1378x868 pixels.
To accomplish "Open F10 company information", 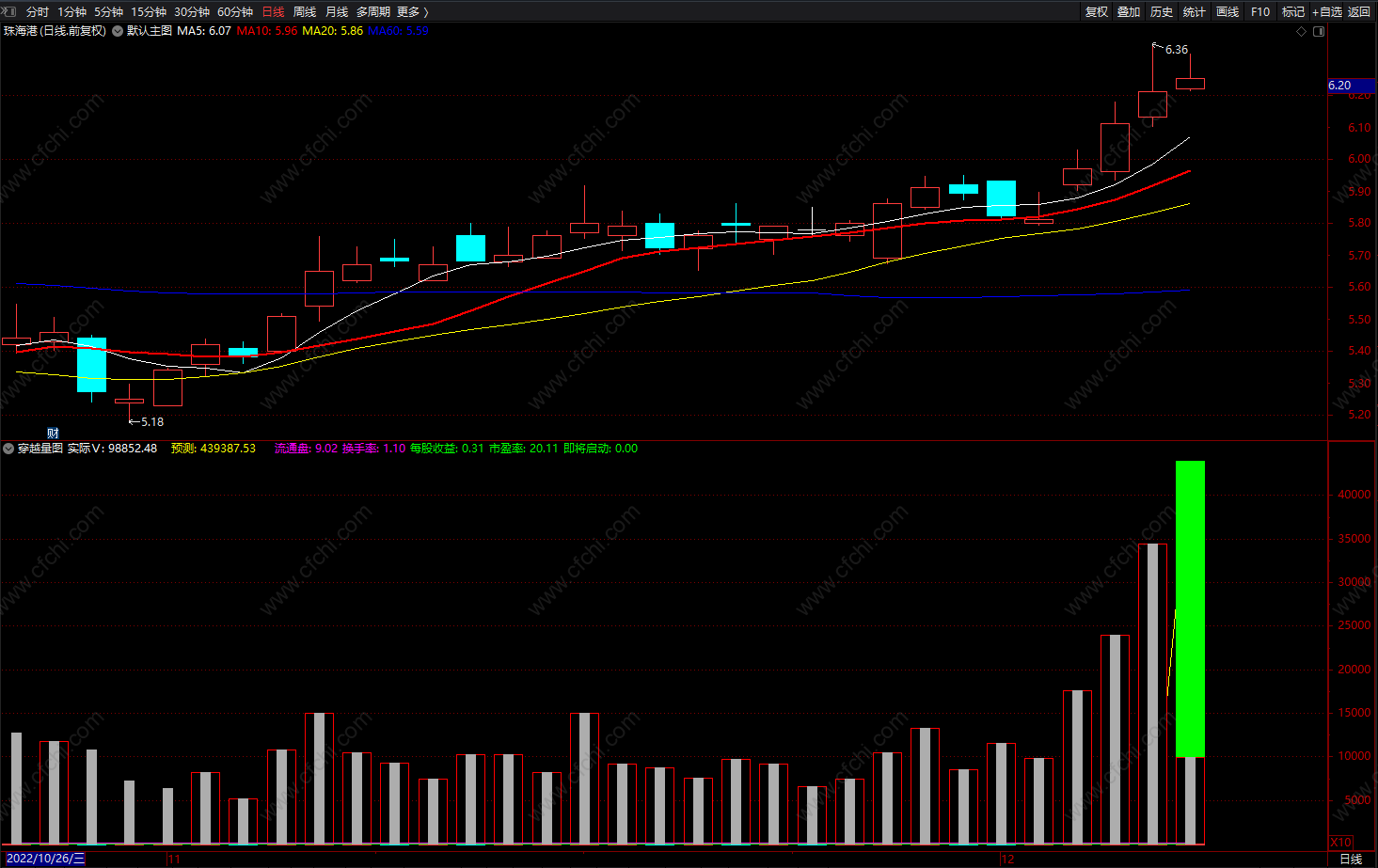I will (x=1260, y=11).
